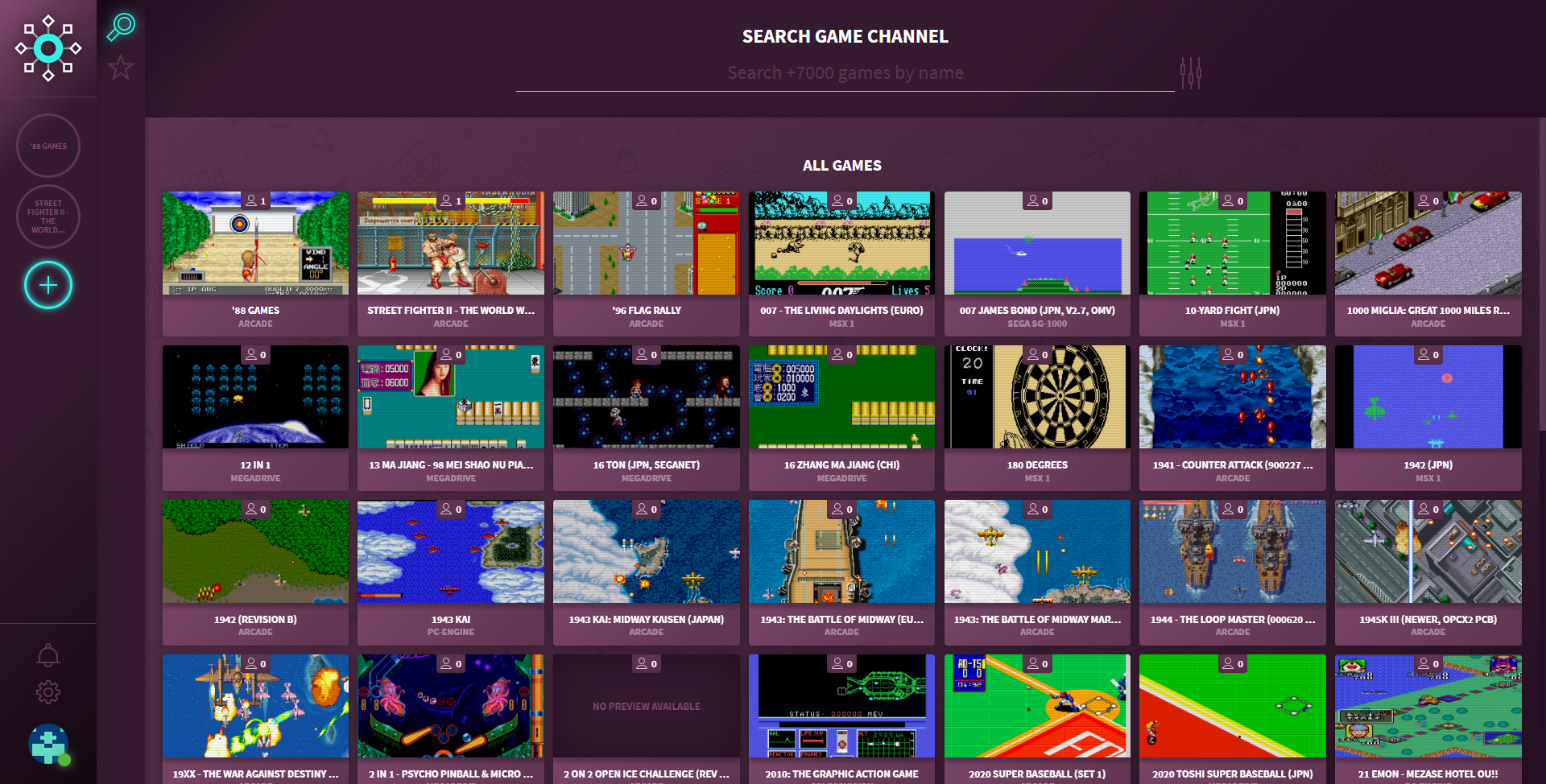Open settings gear icon
Screen dimensions: 1546x784
48,692
